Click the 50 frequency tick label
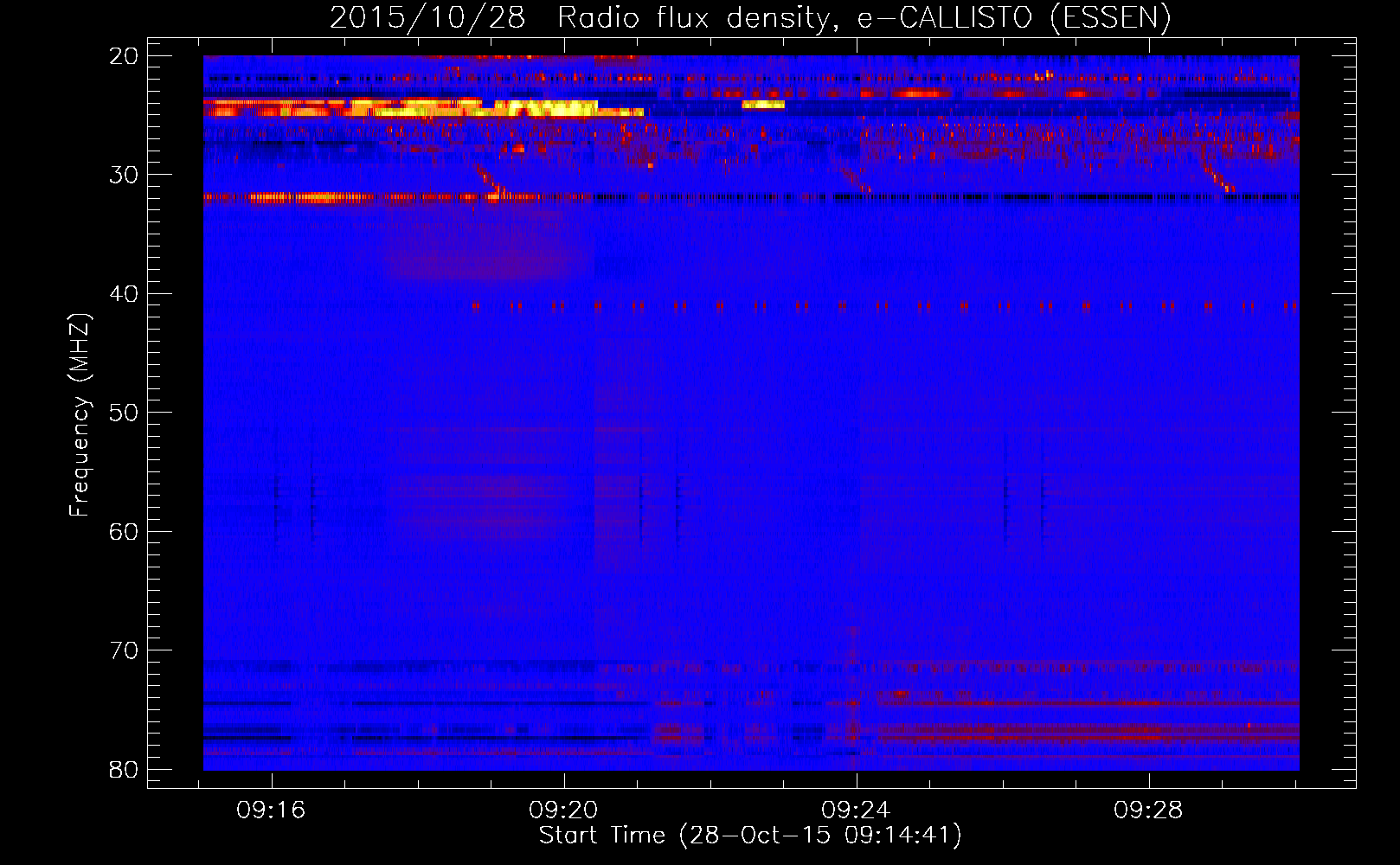1400x865 pixels. (x=124, y=413)
